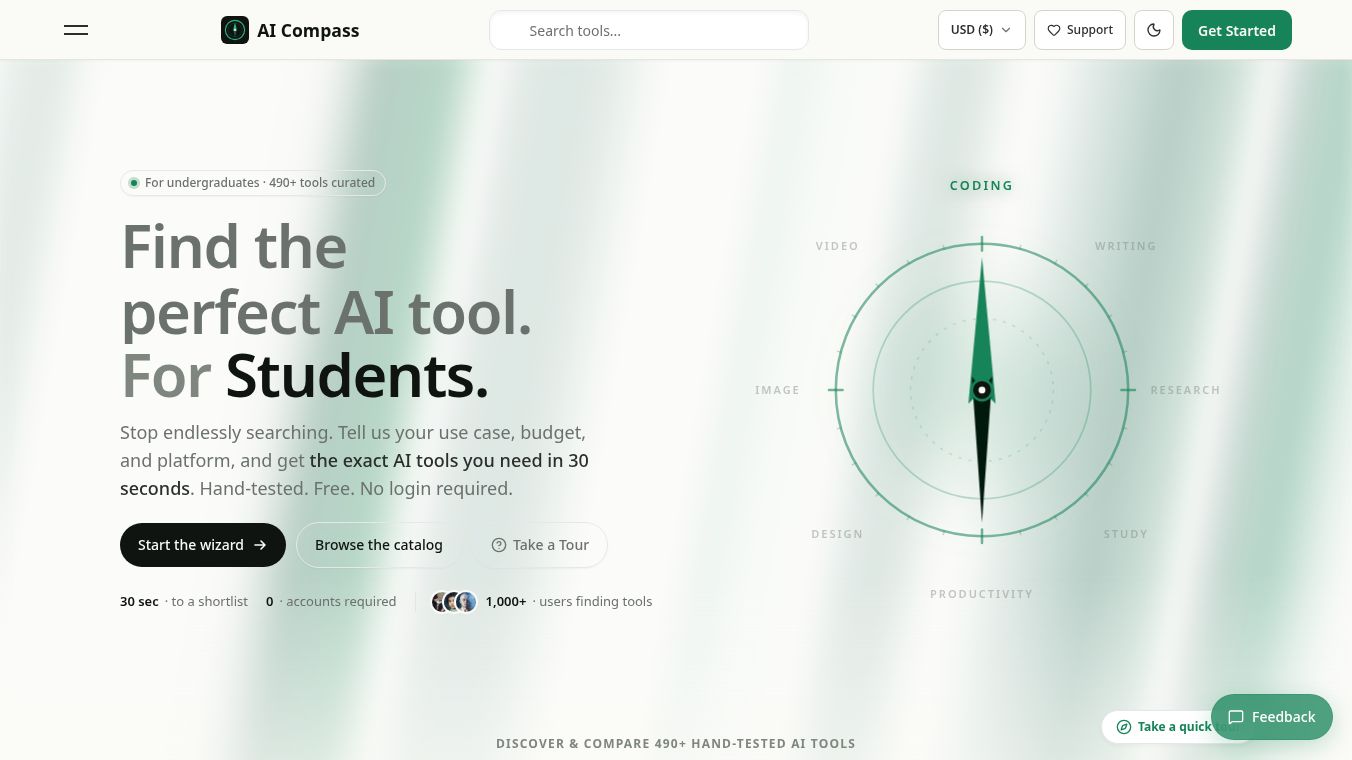The width and height of the screenshot is (1352, 760).
Task: Click Browse the catalog button
Action: (x=379, y=545)
